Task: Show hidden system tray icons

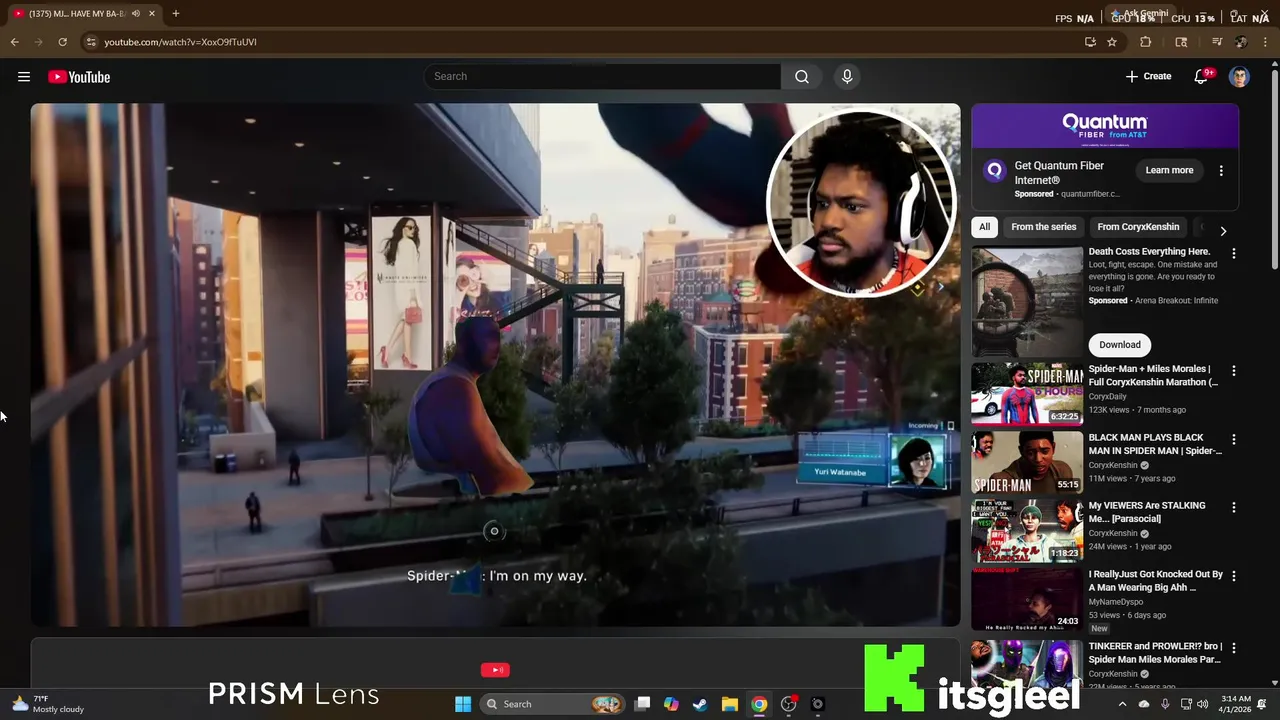Action: click(1122, 704)
